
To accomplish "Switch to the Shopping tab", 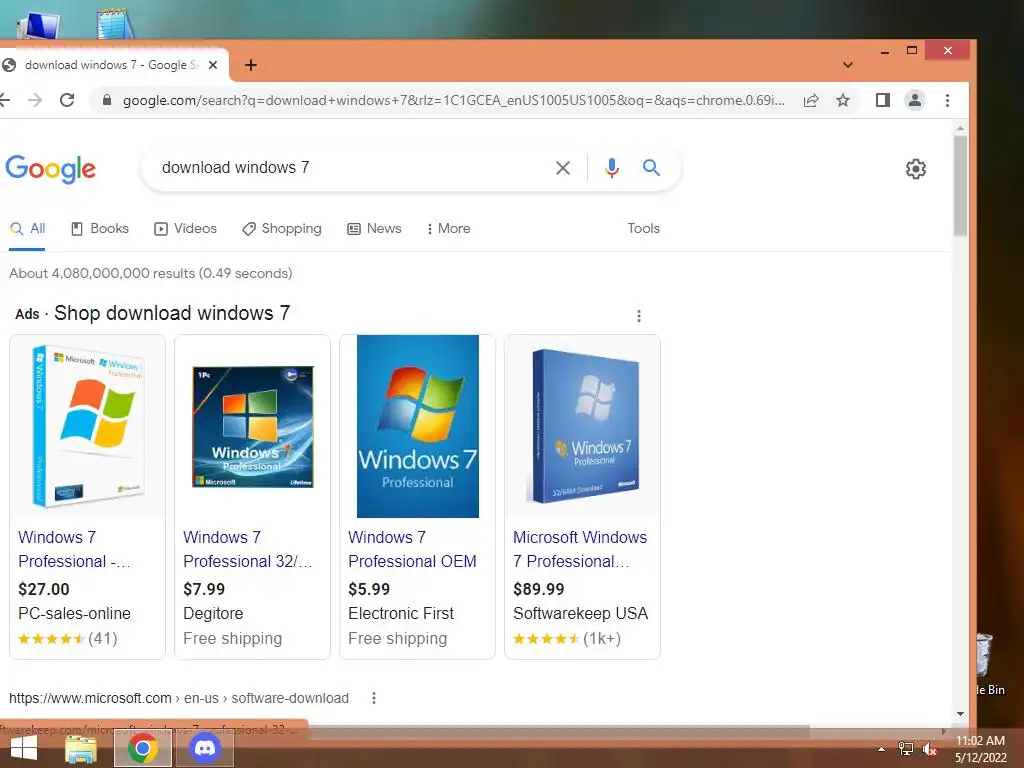I will [281, 229].
